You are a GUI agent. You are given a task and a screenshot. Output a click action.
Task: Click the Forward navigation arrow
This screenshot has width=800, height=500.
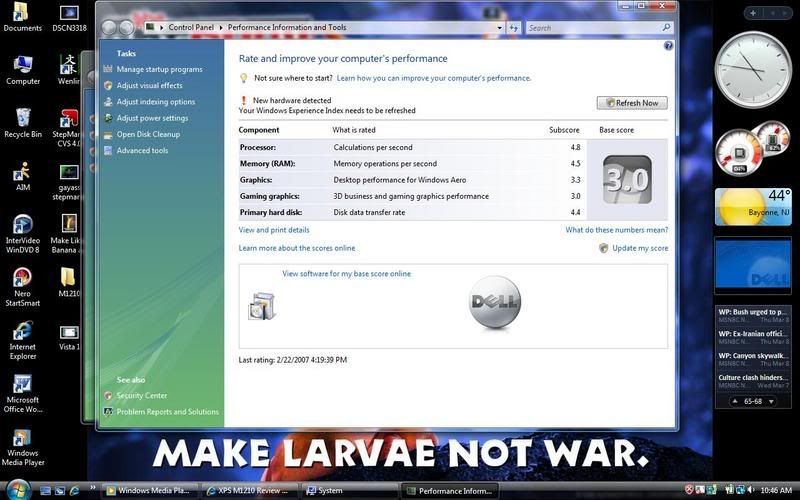click(126, 28)
